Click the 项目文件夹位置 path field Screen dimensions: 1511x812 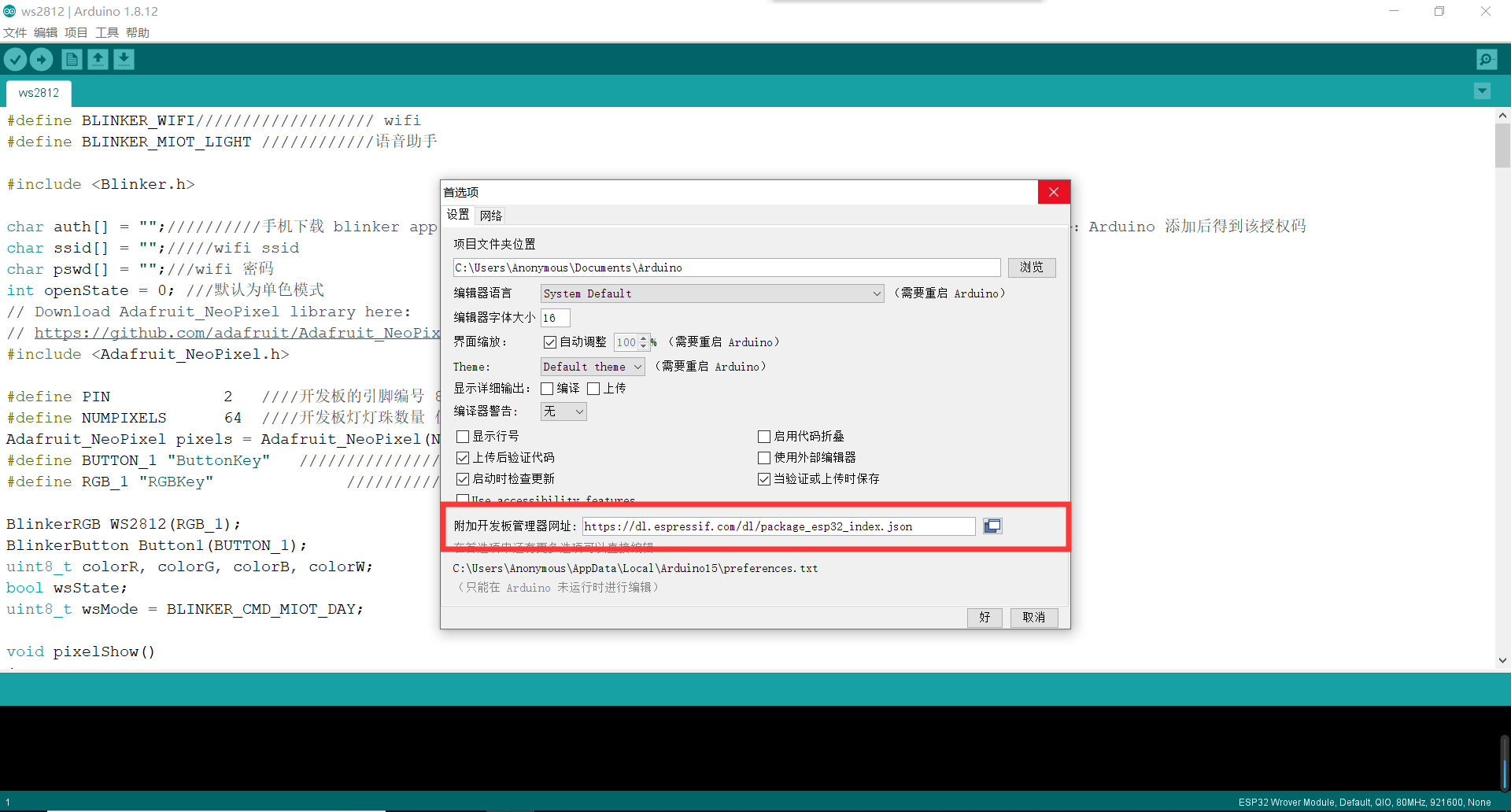[726, 268]
